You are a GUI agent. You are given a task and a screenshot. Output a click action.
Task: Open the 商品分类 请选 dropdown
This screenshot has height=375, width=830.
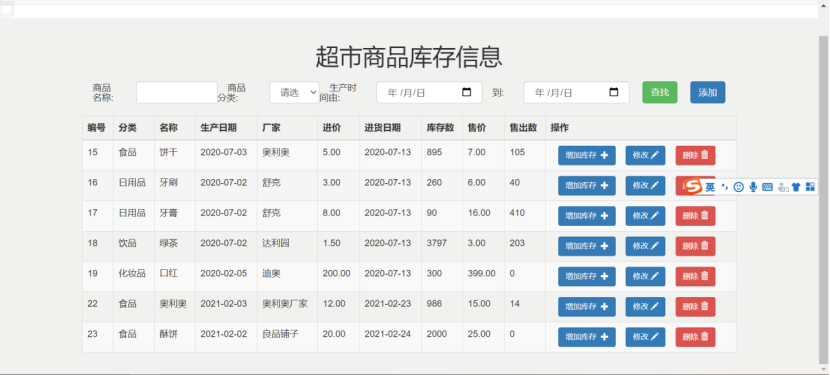click(x=294, y=92)
